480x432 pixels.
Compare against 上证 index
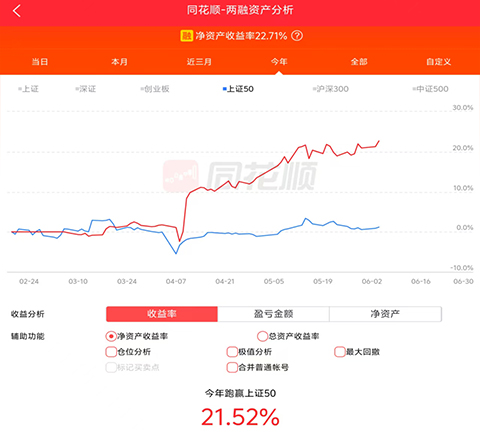29,89
